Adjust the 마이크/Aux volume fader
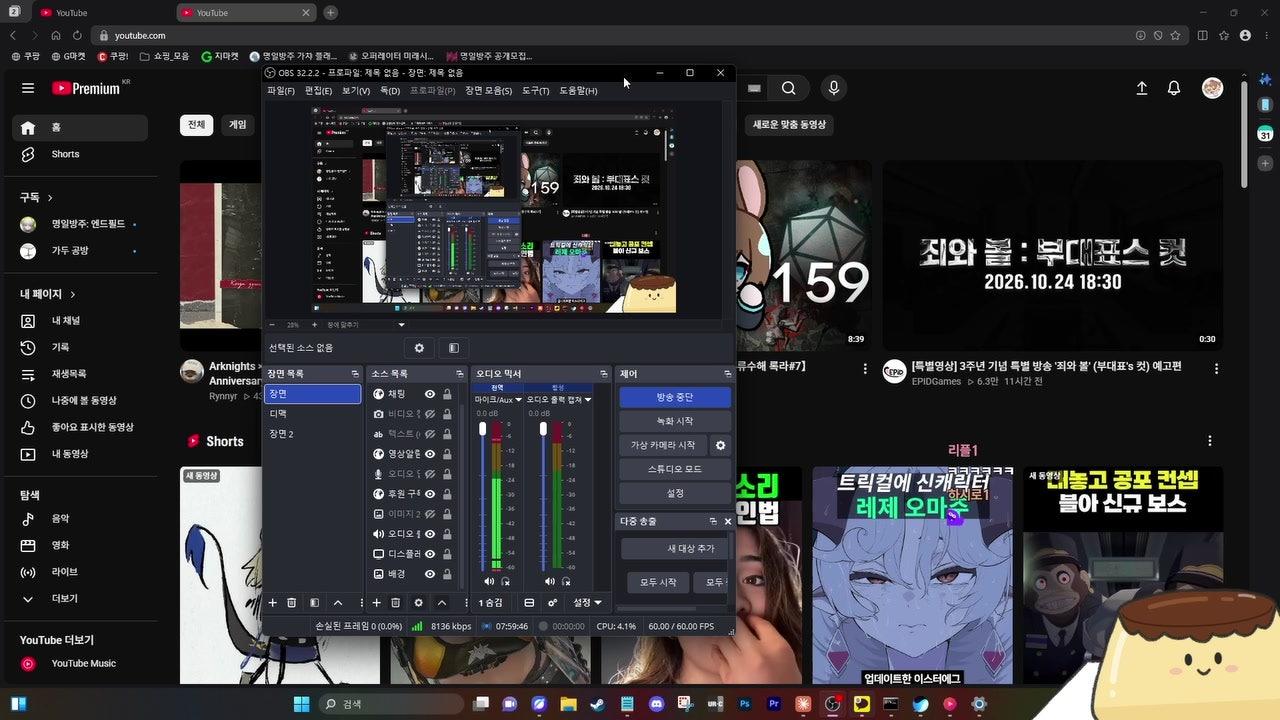This screenshot has height=720, width=1280. [483, 429]
